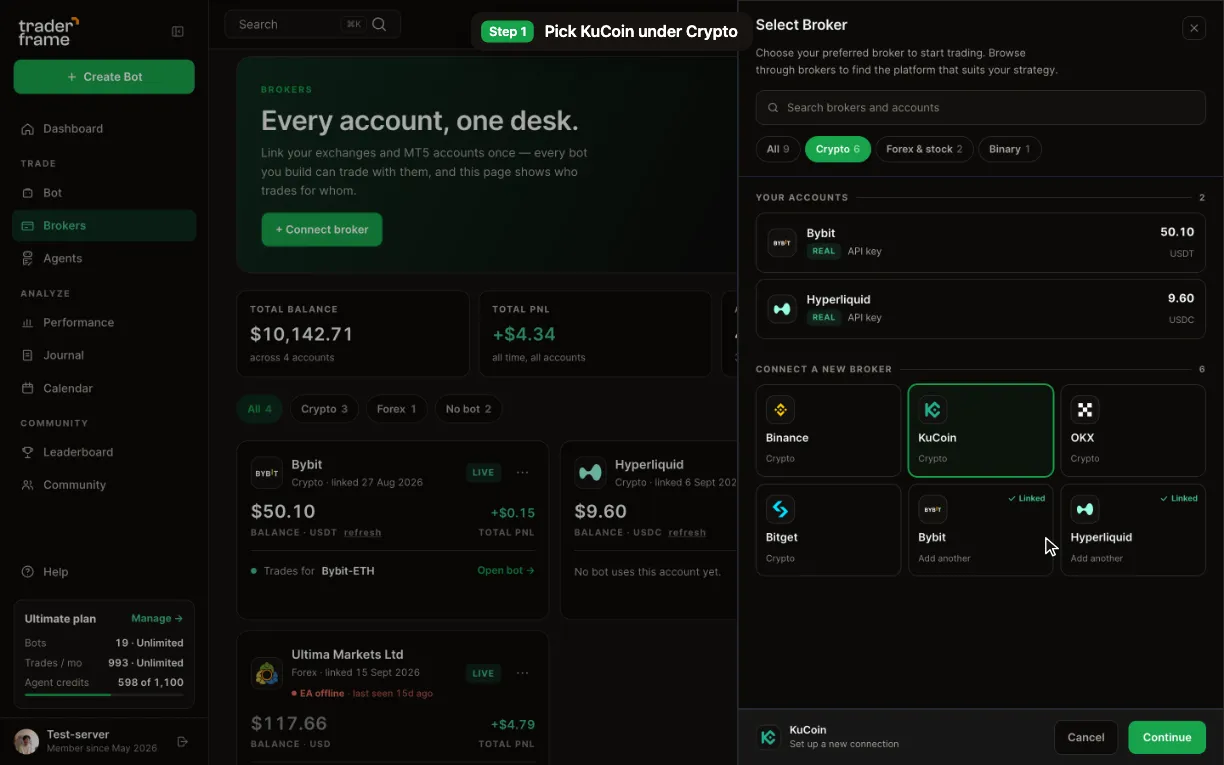Open Ultima Markets card three-dot menu
The width and height of the screenshot is (1224, 765).
pos(522,674)
